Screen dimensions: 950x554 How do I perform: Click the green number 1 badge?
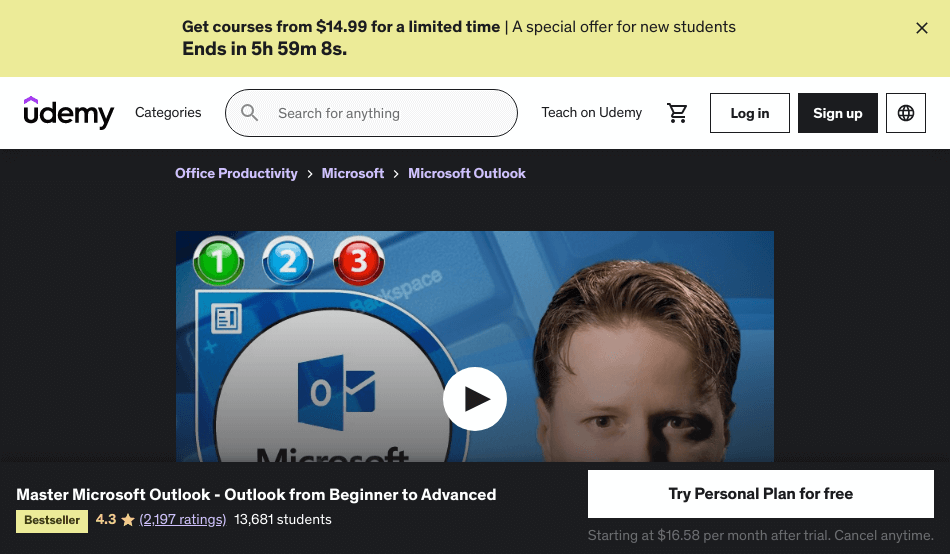[219, 261]
